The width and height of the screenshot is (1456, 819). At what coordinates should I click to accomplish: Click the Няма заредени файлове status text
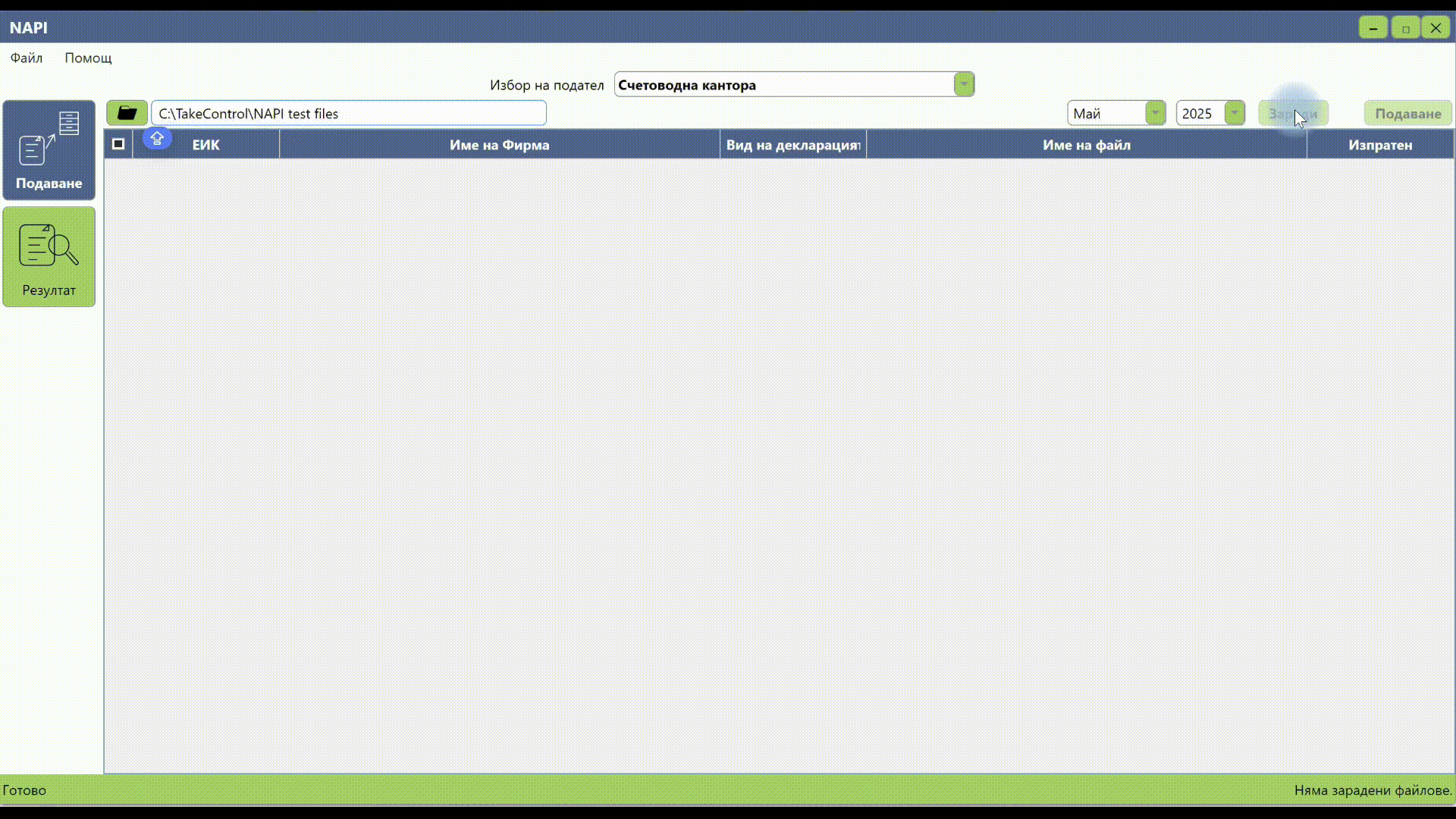(1373, 790)
